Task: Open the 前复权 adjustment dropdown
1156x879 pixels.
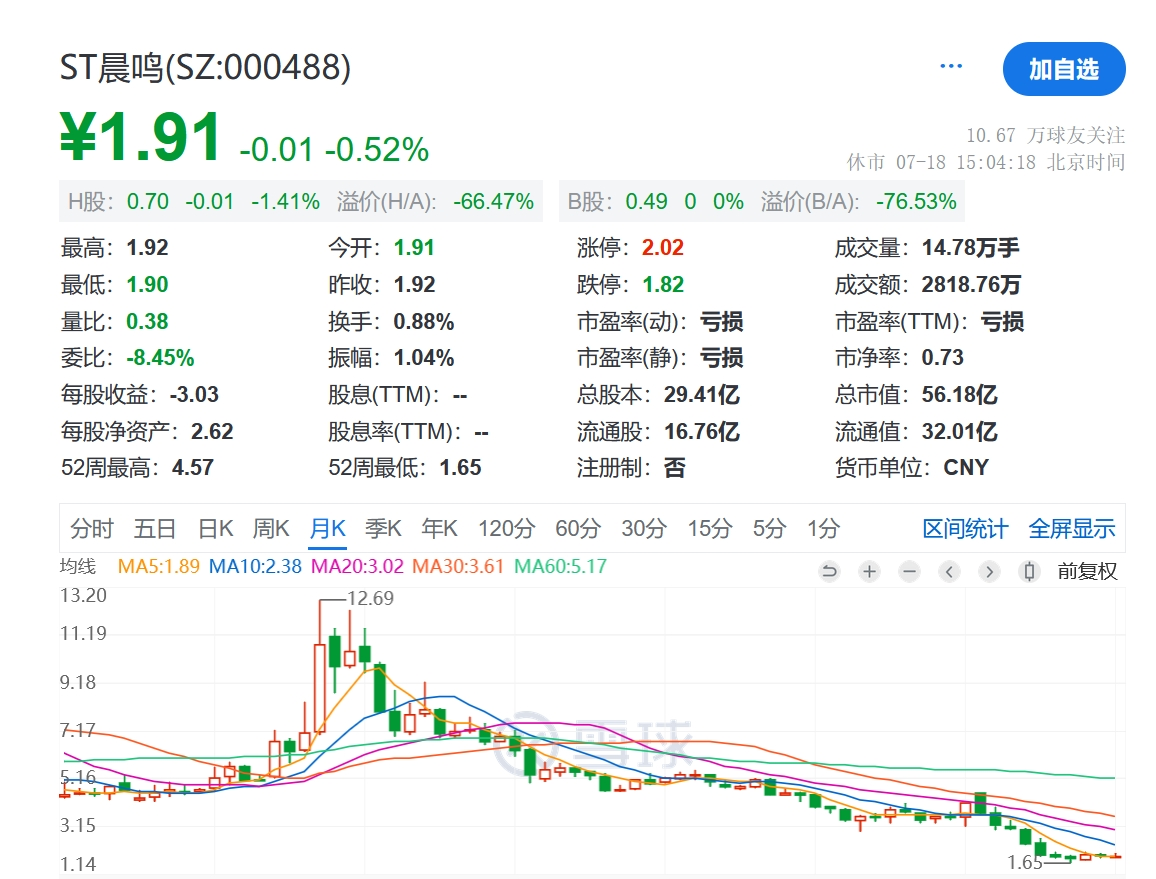Action: click(x=1087, y=571)
